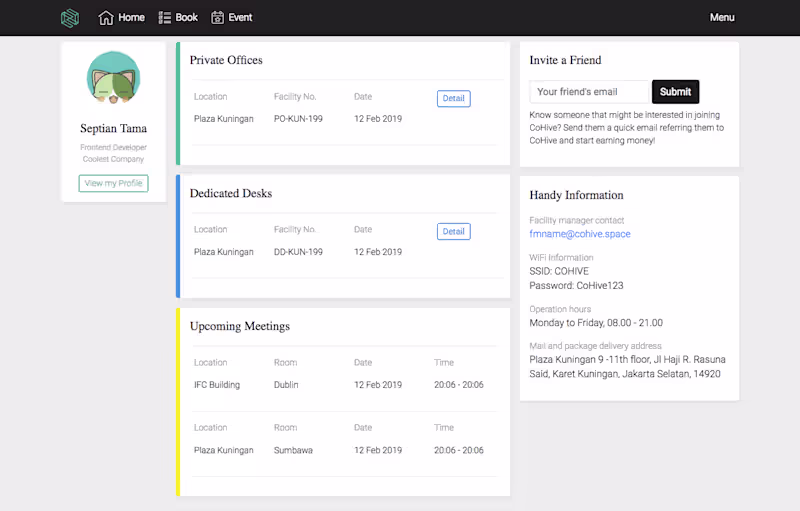
Task: Click Septian Tama's avatar picture
Action: [113, 79]
